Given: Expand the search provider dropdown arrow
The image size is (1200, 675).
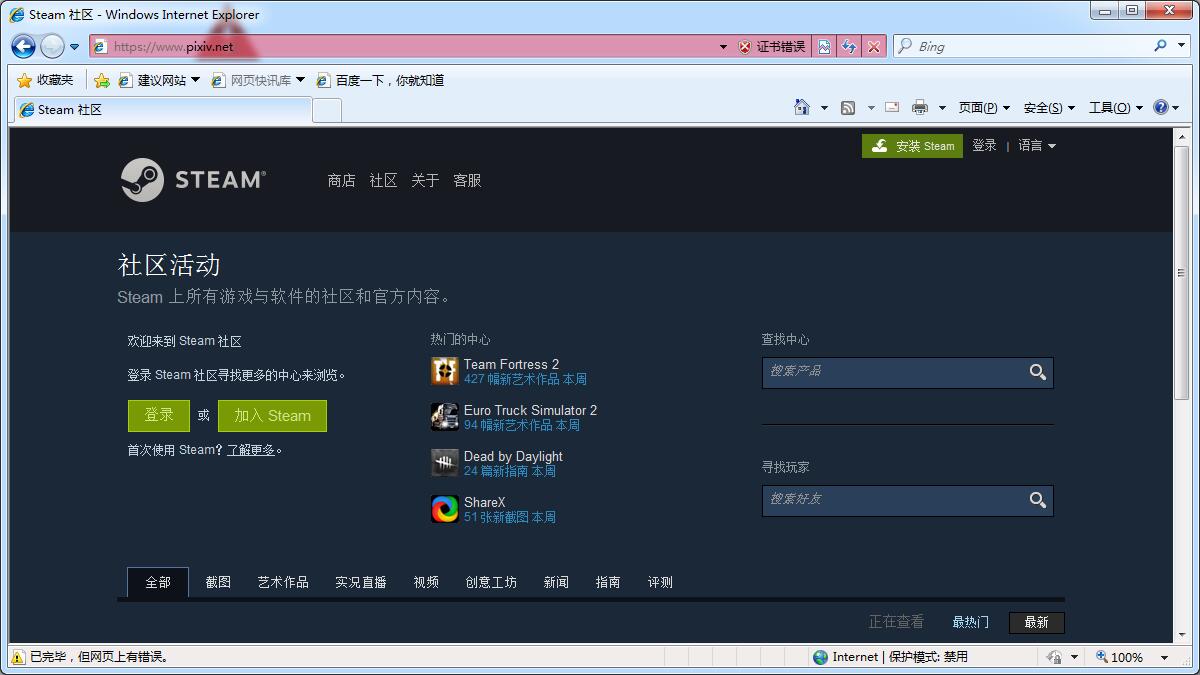Looking at the screenshot, I should point(1180,46).
